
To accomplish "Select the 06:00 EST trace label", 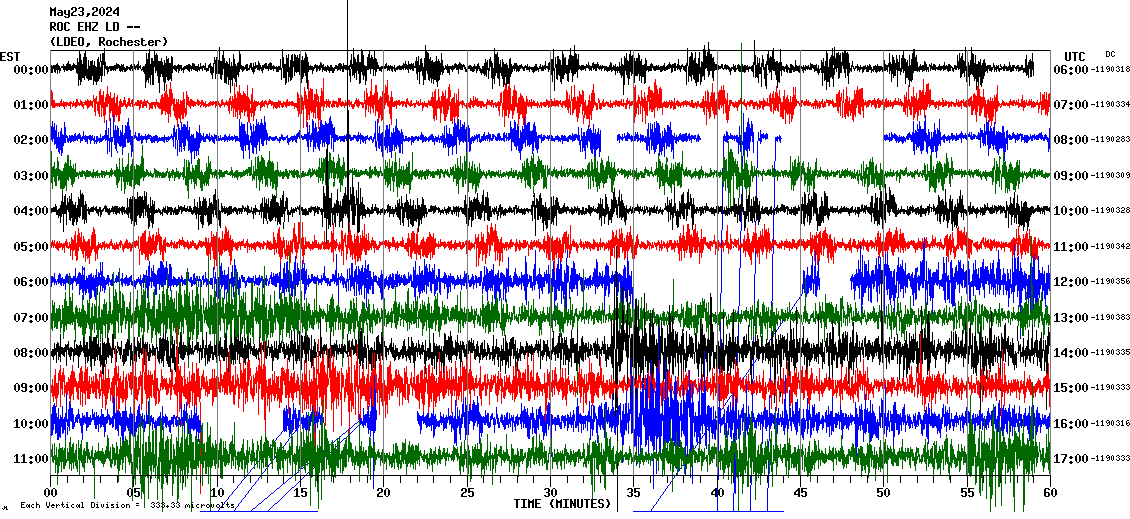I will 30,282.
